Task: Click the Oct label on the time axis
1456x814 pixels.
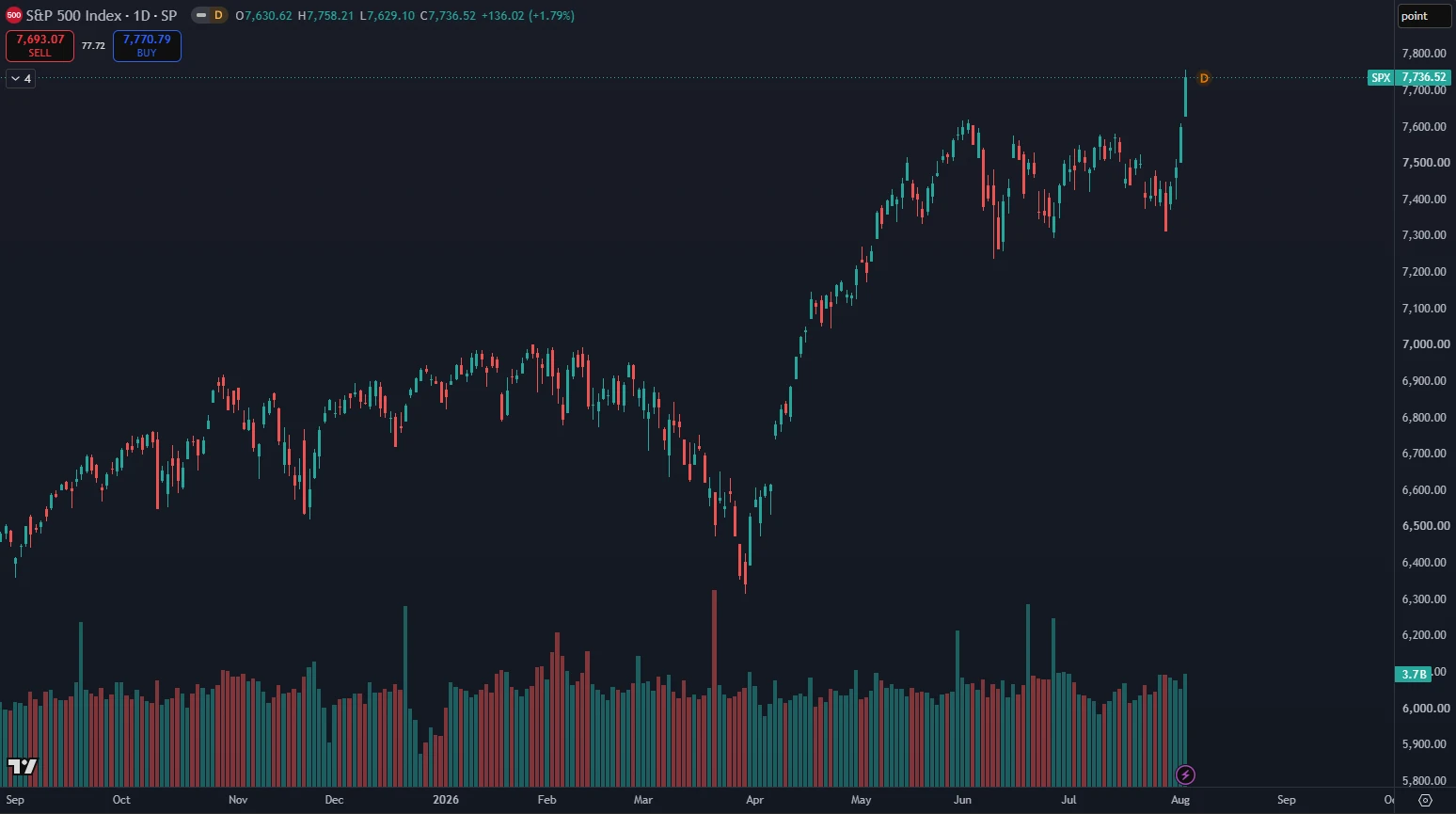Action: 121,800
